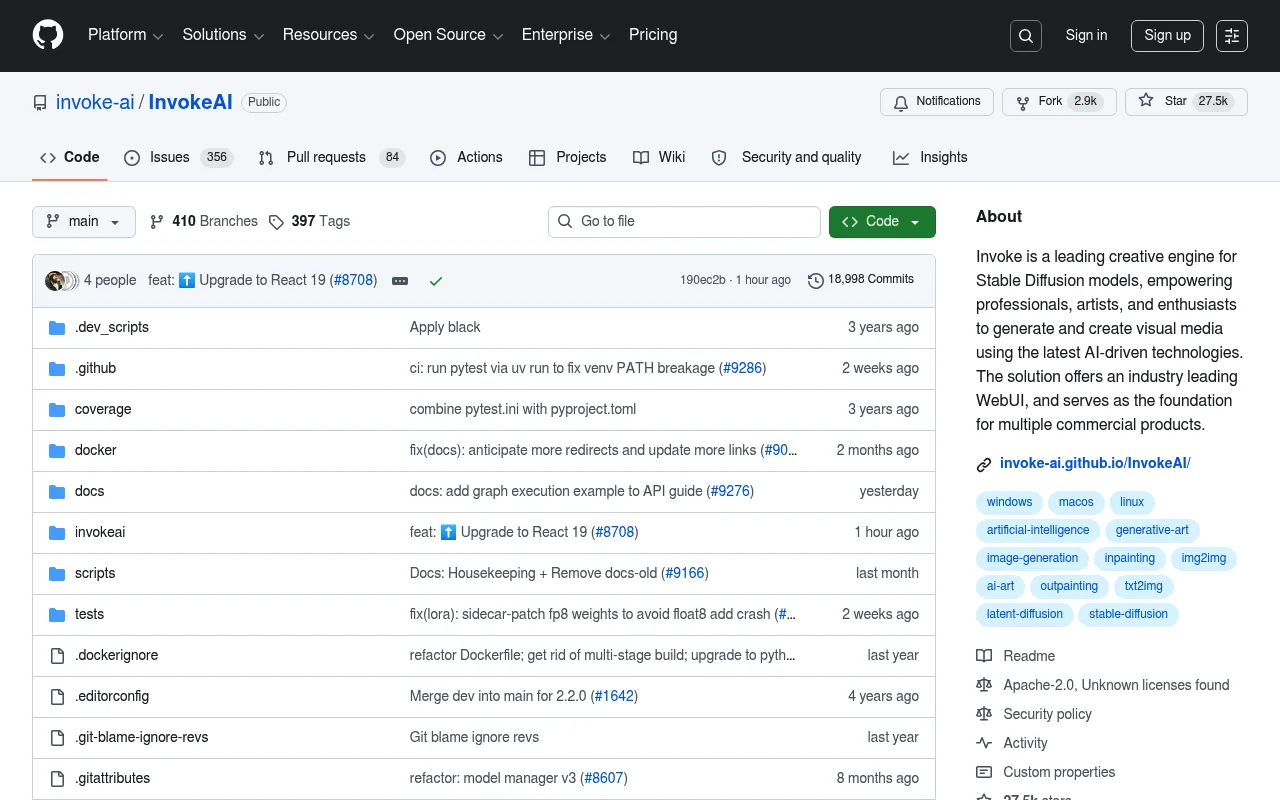
Task: Click the contributor avatars stack
Action: point(61,281)
